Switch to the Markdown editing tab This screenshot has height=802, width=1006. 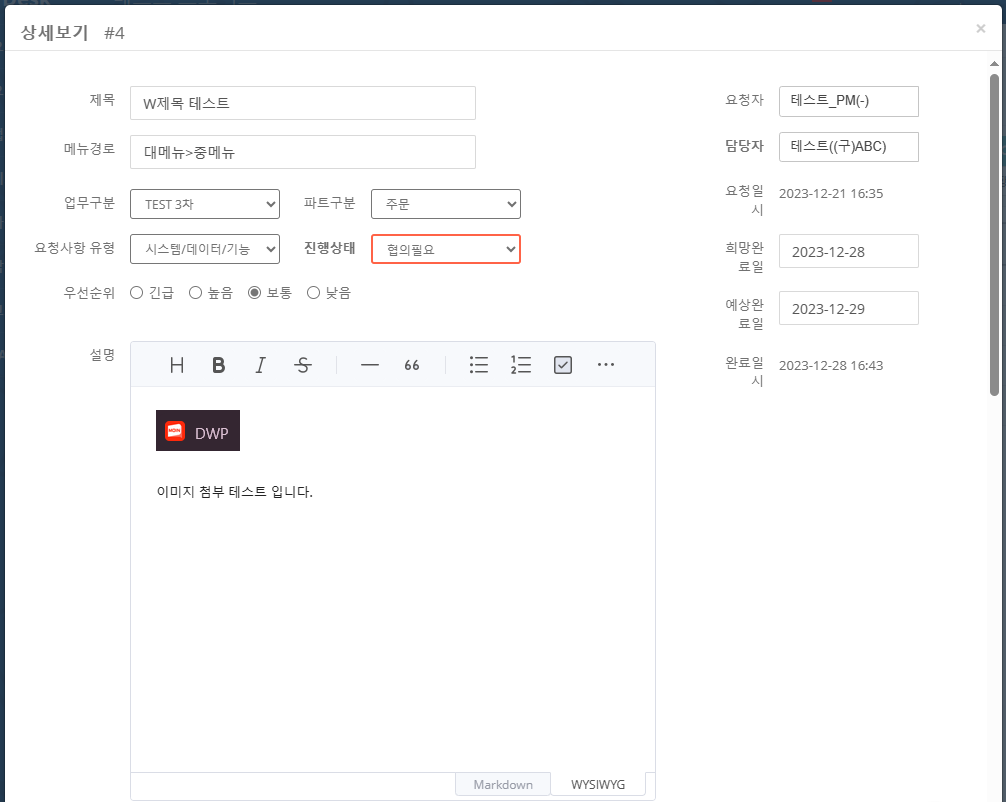(x=502, y=783)
